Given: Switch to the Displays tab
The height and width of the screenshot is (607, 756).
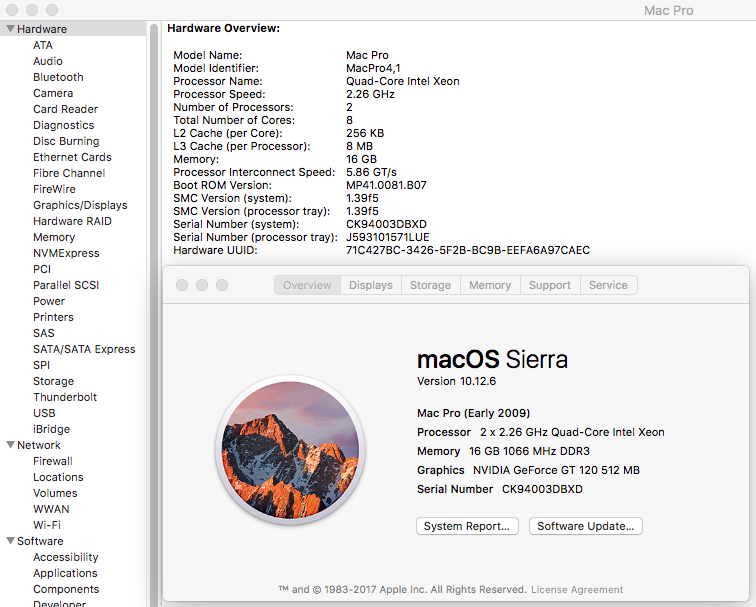Looking at the screenshot, I should pyautogui.click(x=370, y=285).
